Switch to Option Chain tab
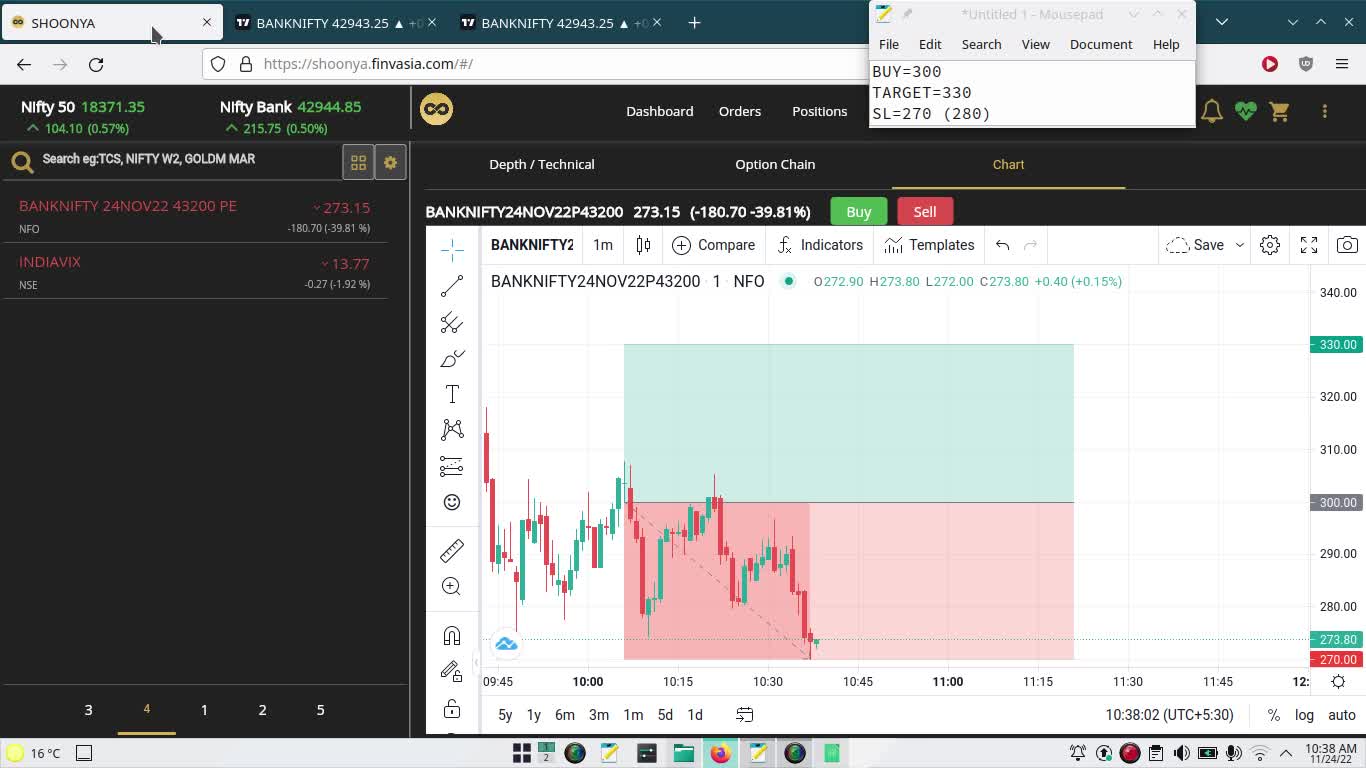The height and width of the screenshot is (768, 1366). tap(775, 164)
